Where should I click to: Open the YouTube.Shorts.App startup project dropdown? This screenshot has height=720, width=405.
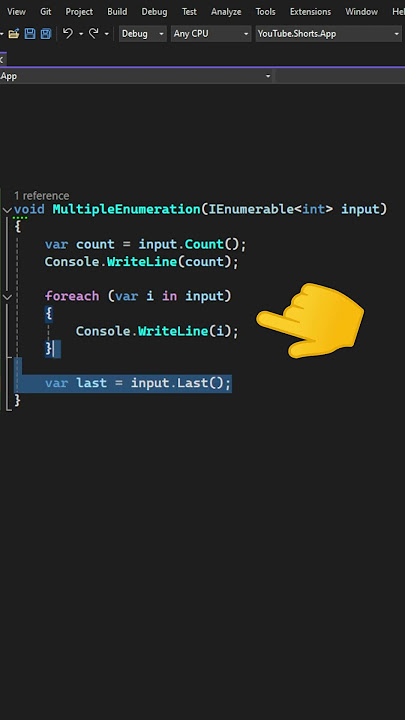coord(328,34)
